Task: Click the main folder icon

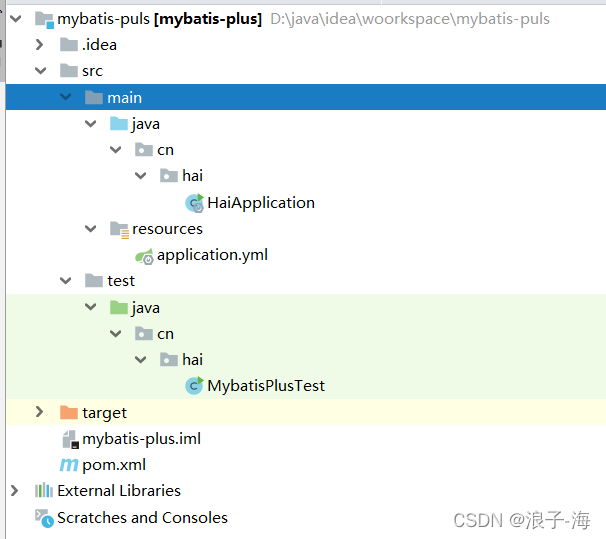Action: [94, 97]
